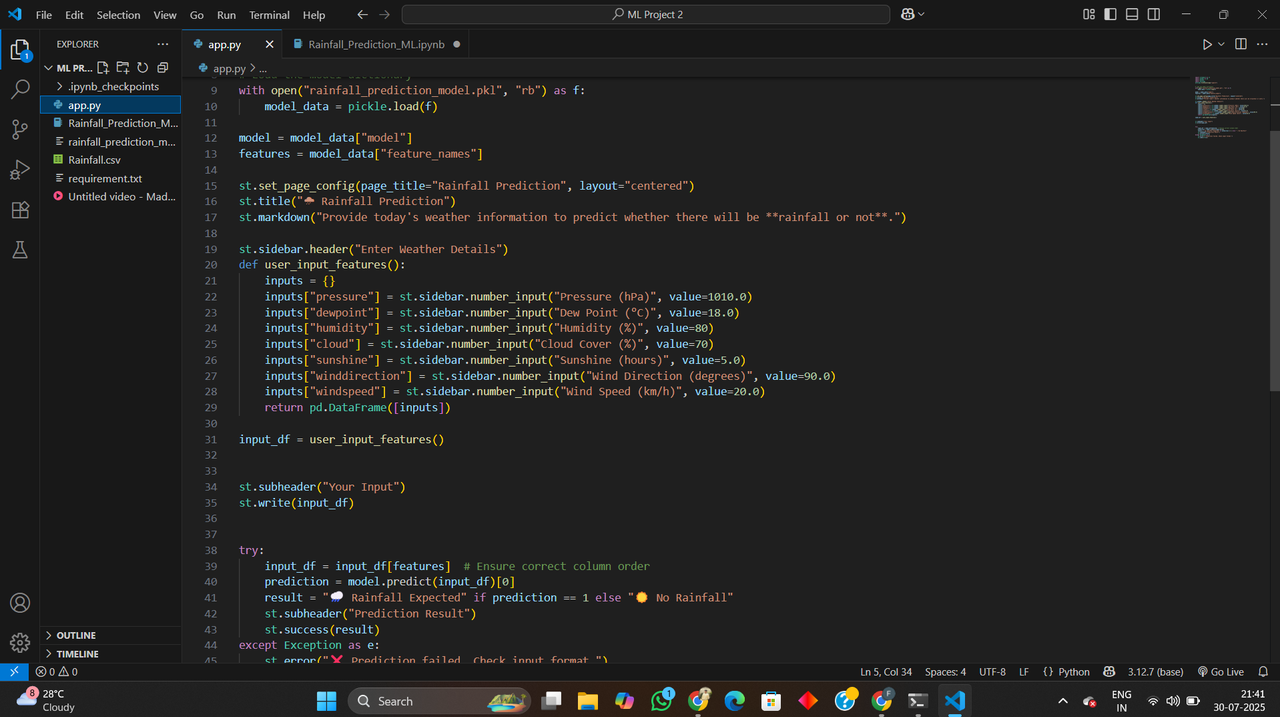Toggle the secondary side bar
The image size is (1280, 717).
pyautogui.click(x=1154, y=15)
